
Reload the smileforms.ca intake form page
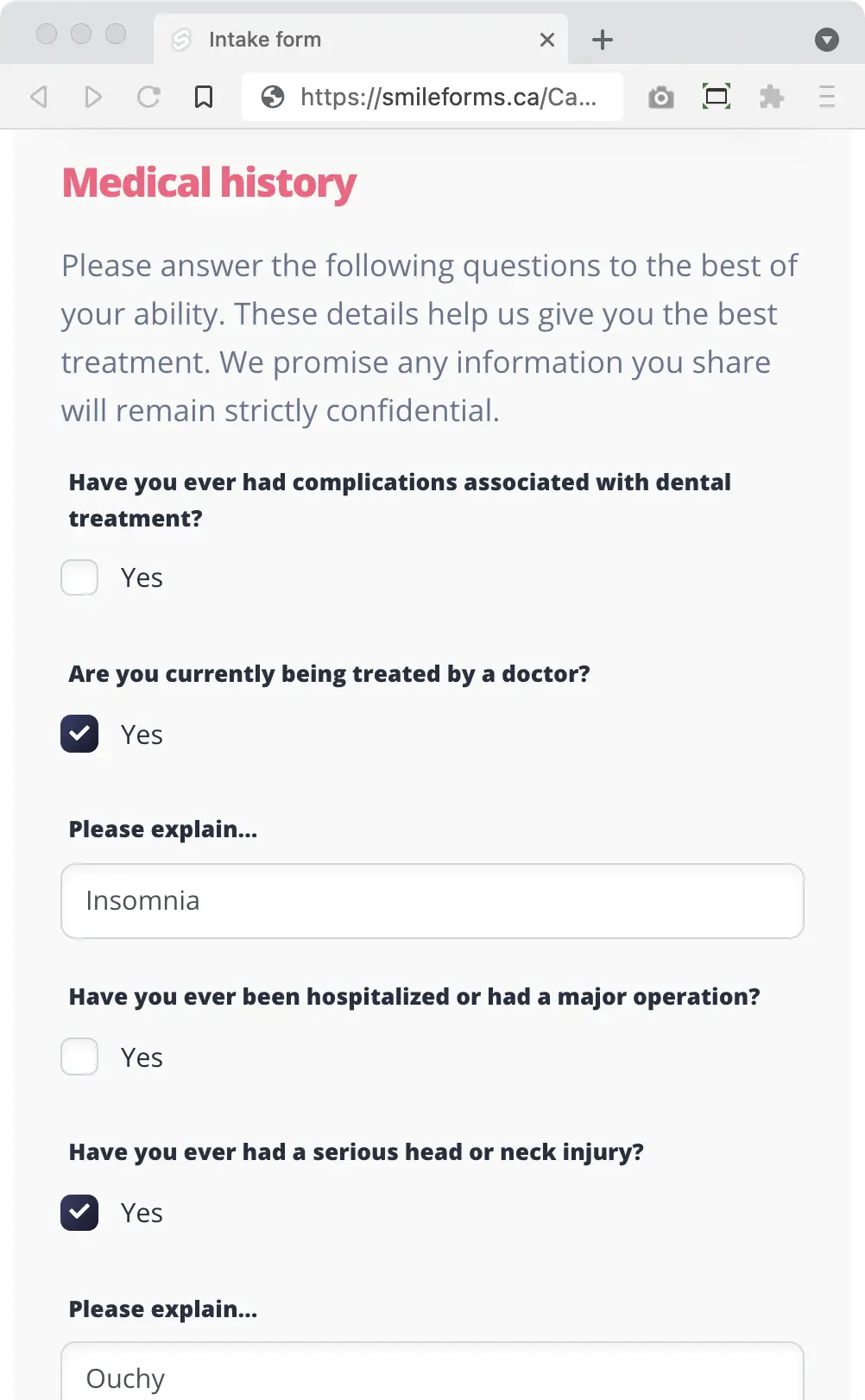(x=149, y=97)
